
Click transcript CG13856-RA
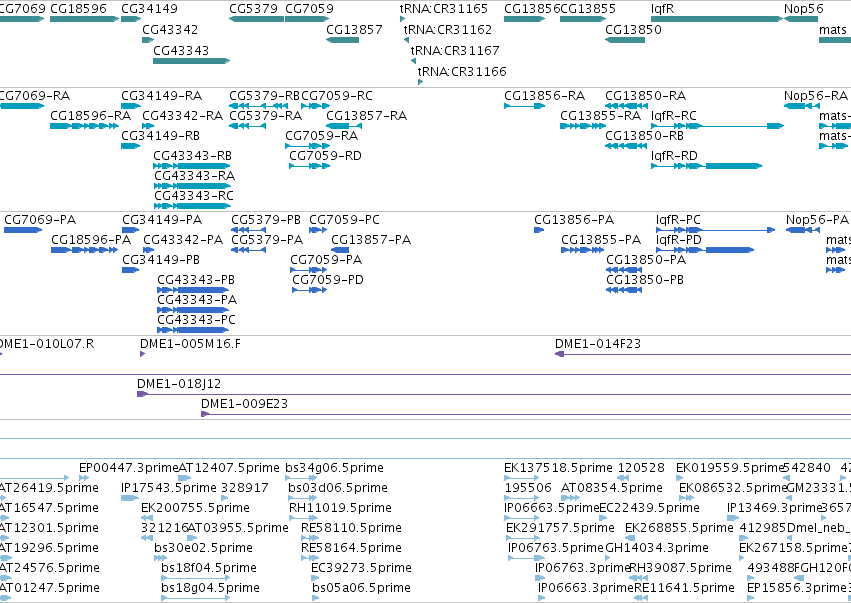(x=545, y=96)
